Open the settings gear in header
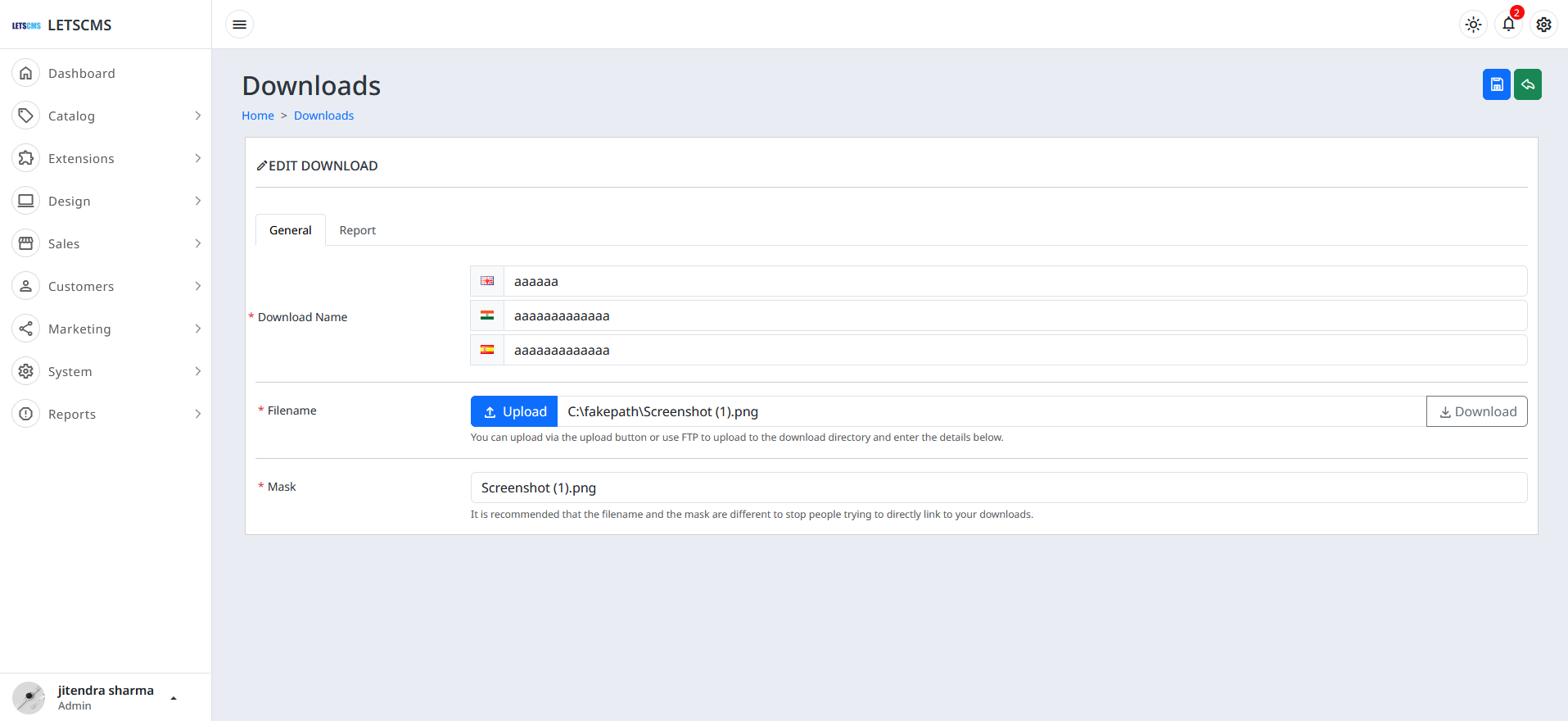The image size is (1568, 721). pyautogui.click(x=1543, y=25)
